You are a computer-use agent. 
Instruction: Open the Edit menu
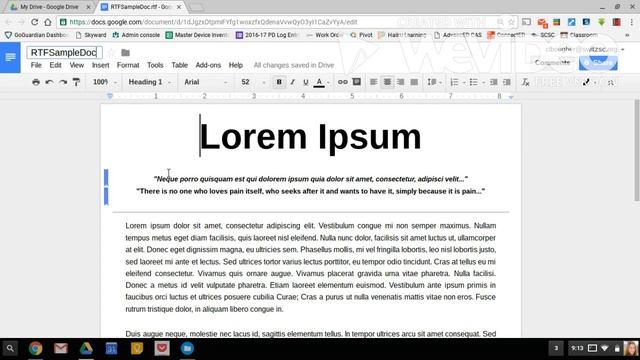[55, 65]
